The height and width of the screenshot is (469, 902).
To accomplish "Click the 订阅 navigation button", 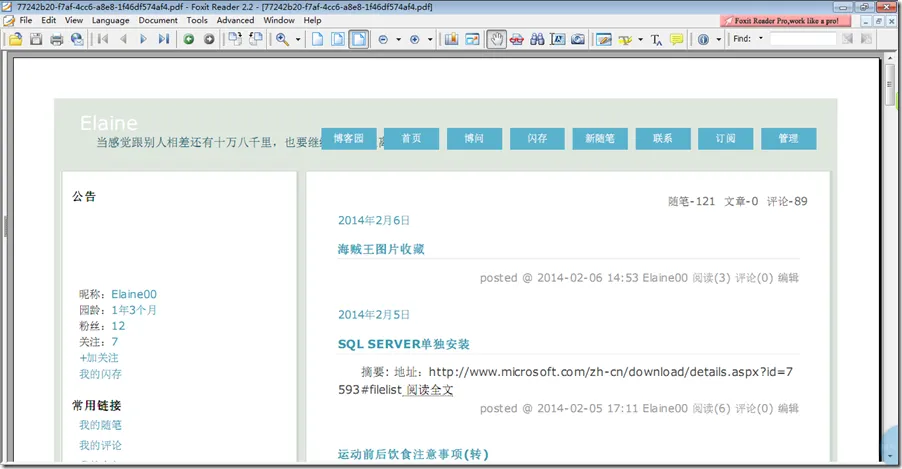I will [725, 139].
